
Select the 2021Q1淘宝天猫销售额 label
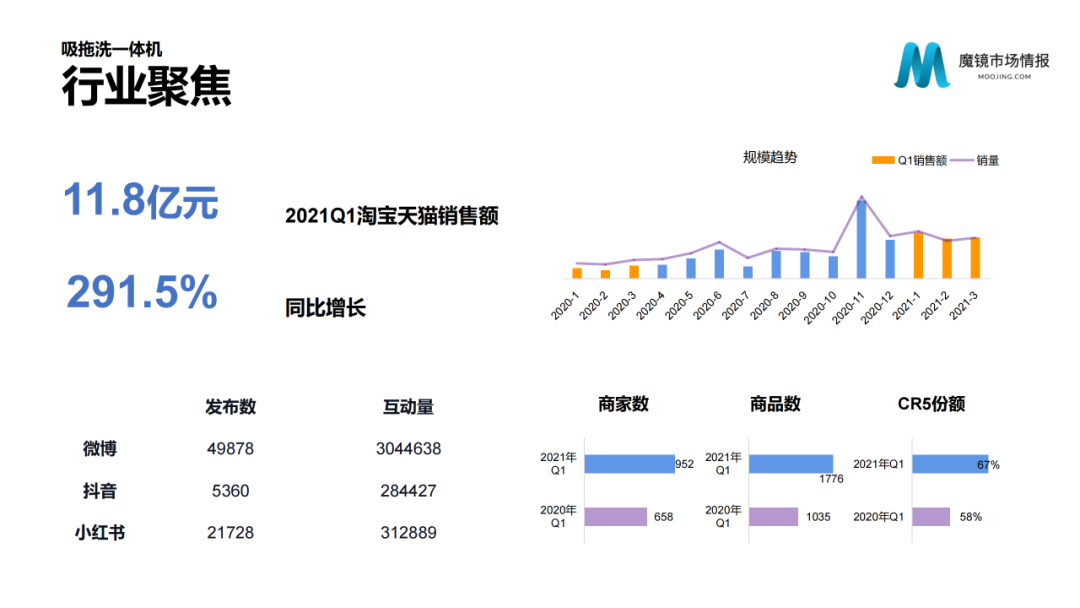click(391, 216)
